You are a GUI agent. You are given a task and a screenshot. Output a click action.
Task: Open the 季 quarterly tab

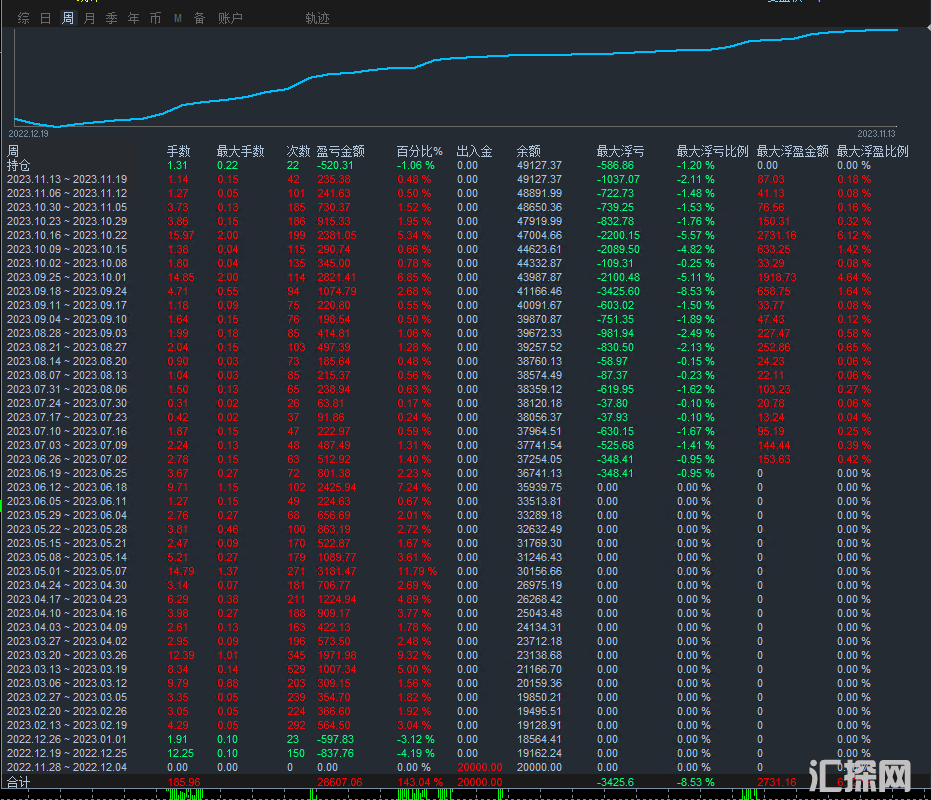(111, 18)
